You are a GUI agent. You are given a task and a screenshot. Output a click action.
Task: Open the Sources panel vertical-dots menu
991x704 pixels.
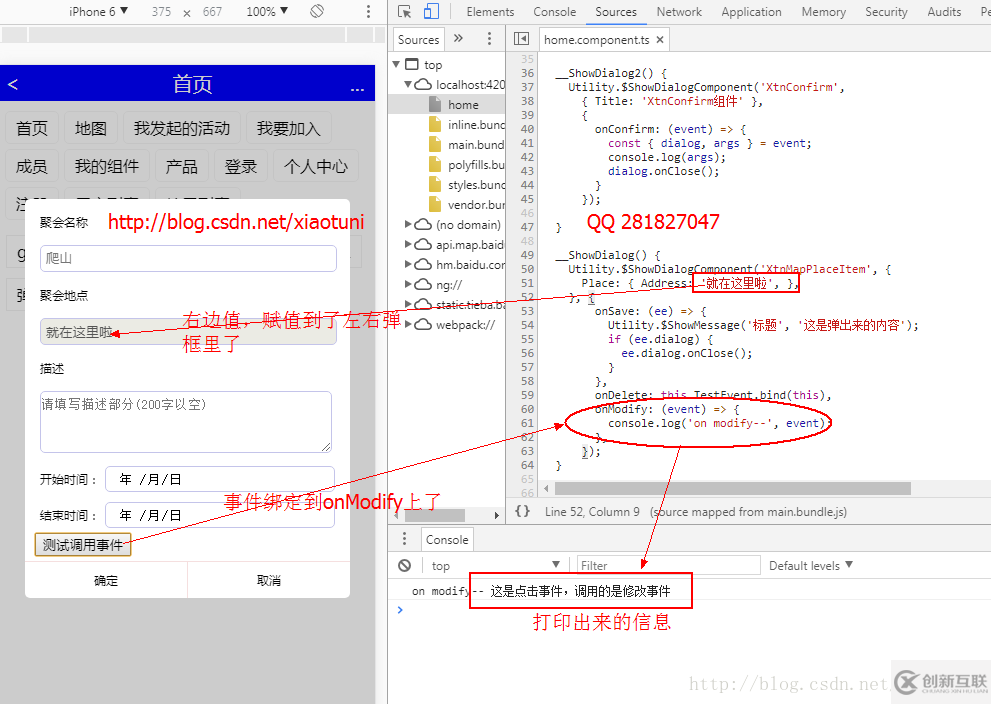point(489,38)
